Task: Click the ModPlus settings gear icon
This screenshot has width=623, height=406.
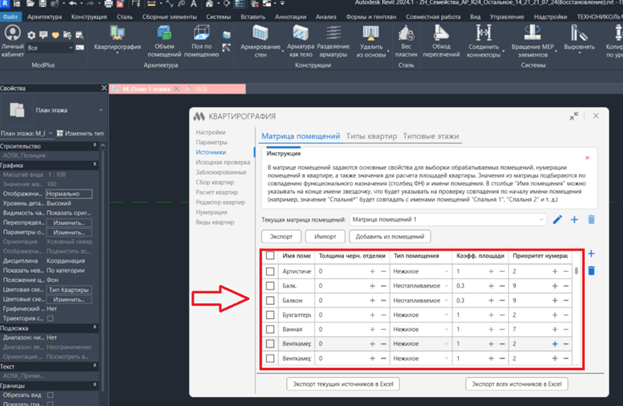Action: [x=31, y=35]
